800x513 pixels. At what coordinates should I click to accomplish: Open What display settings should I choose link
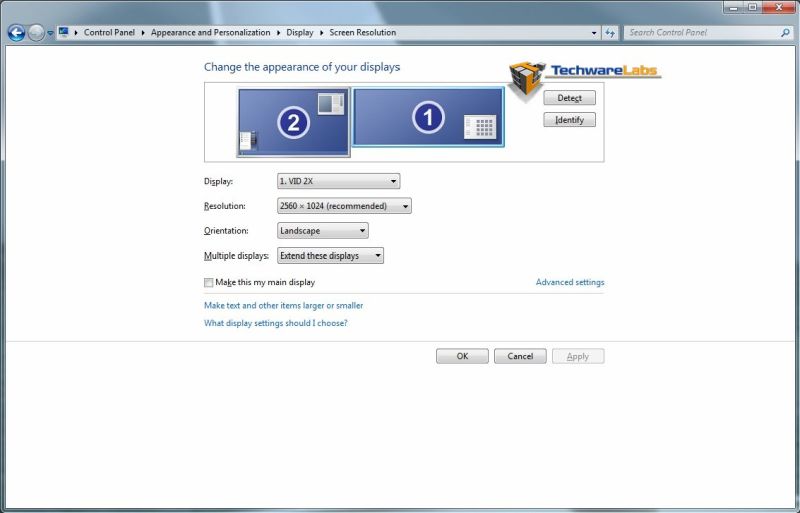pyautogui.click(x=276, y=323)
